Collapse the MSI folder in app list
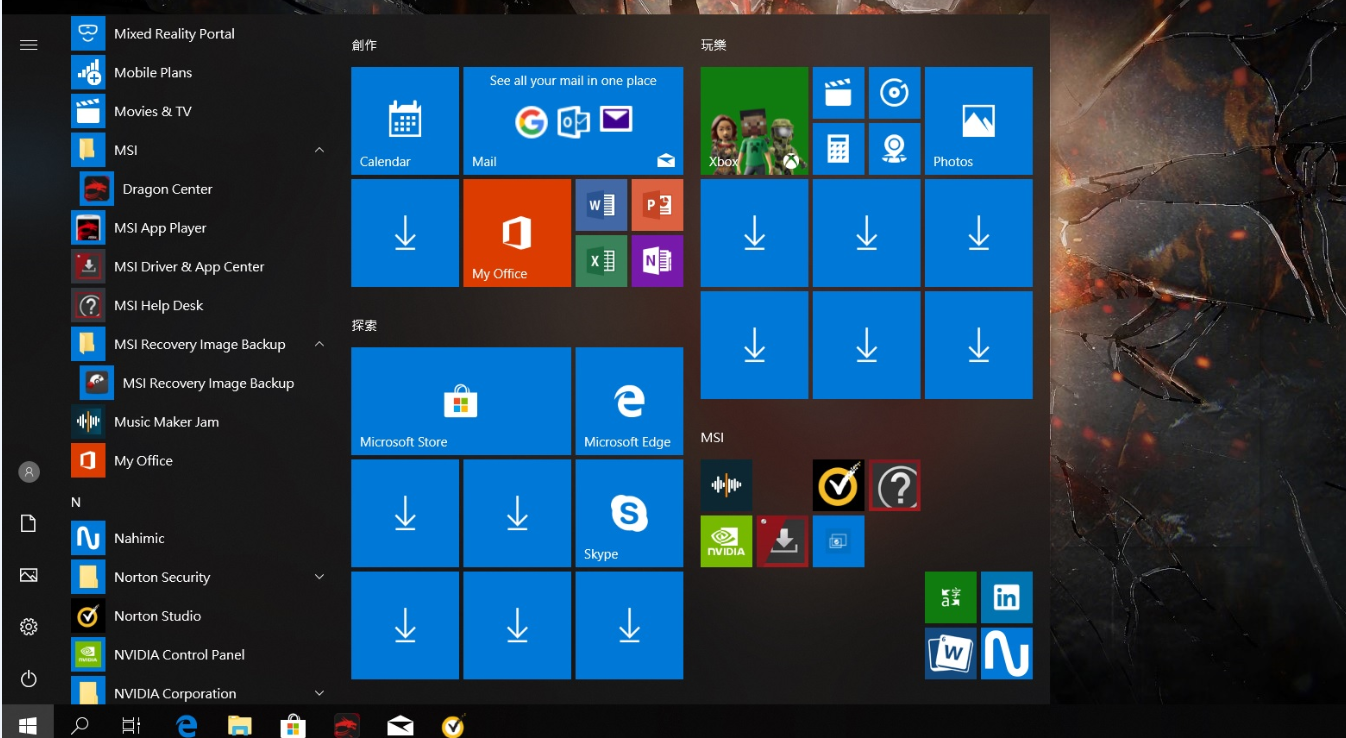The image size is (1346, 738). point(319,150)
